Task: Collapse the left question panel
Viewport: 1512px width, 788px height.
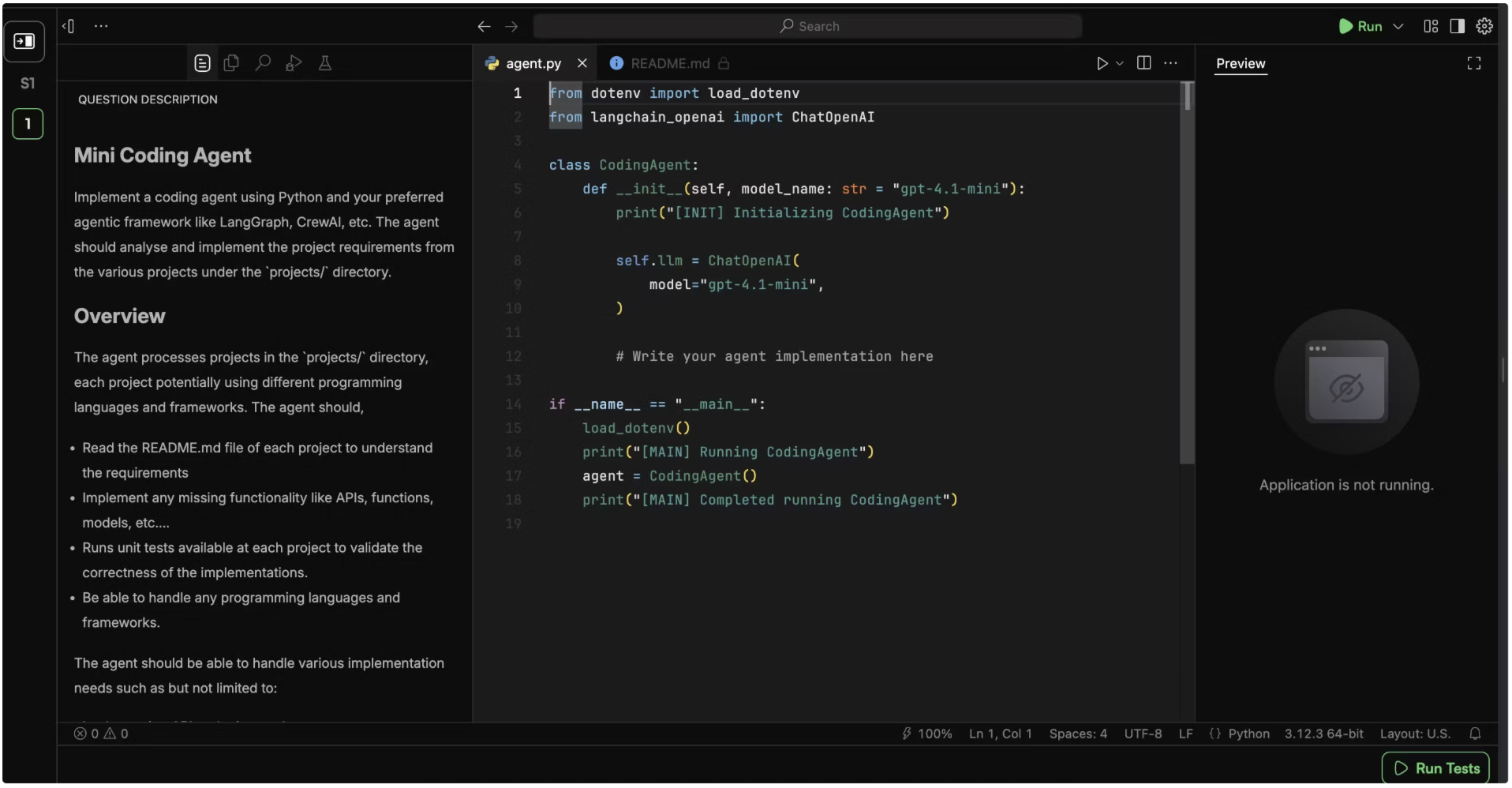Action: point(69,26)
